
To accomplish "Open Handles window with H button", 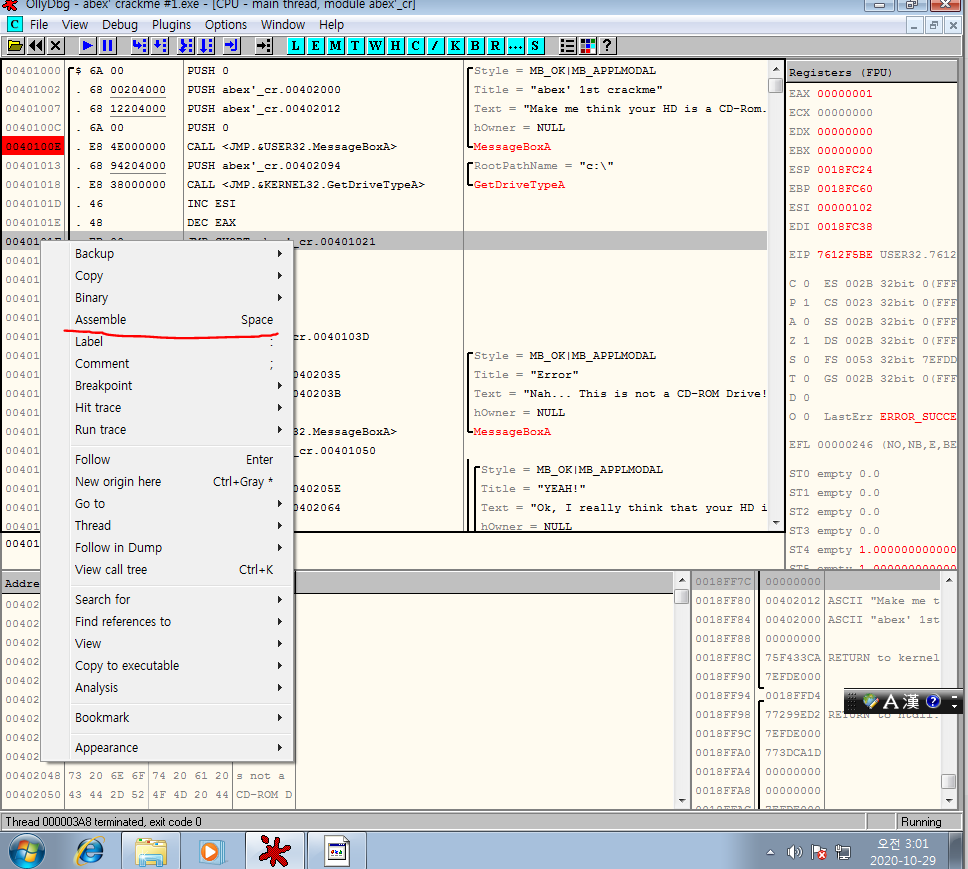I will tap(395, 46).
